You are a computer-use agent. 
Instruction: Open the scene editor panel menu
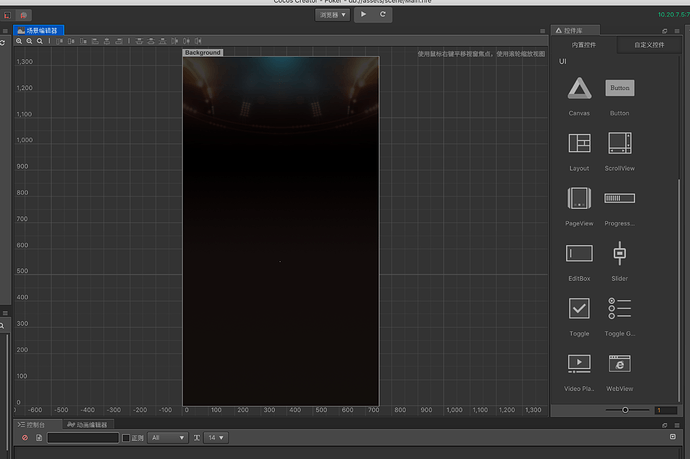pos(542,31)
